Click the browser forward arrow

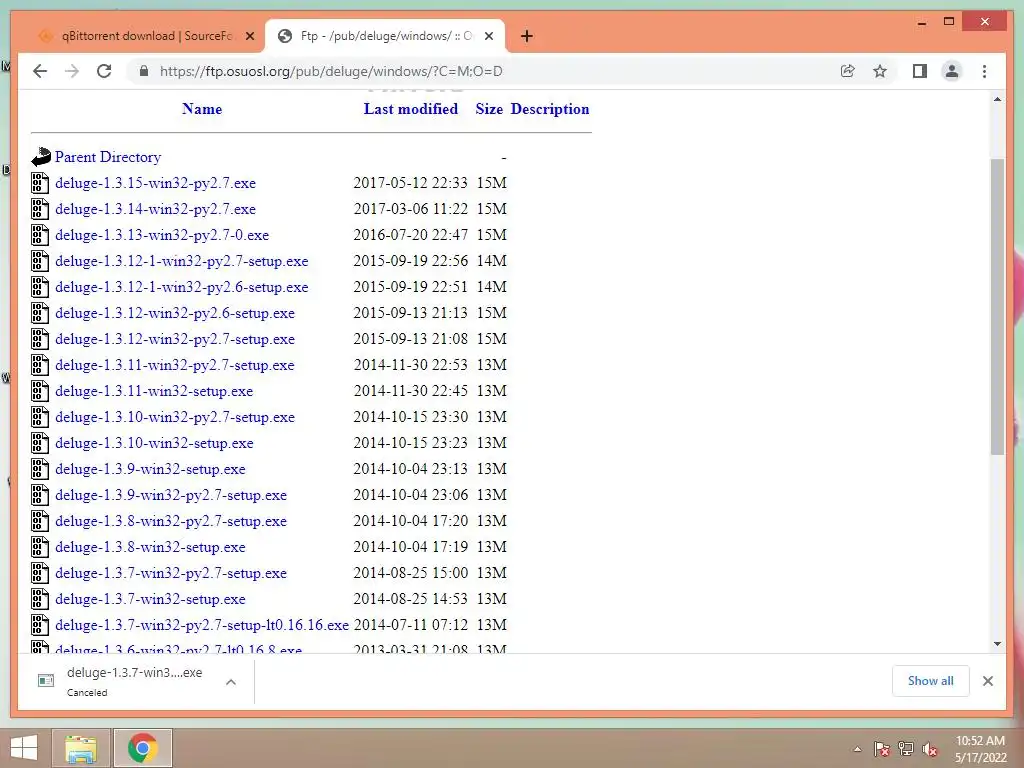72,71
